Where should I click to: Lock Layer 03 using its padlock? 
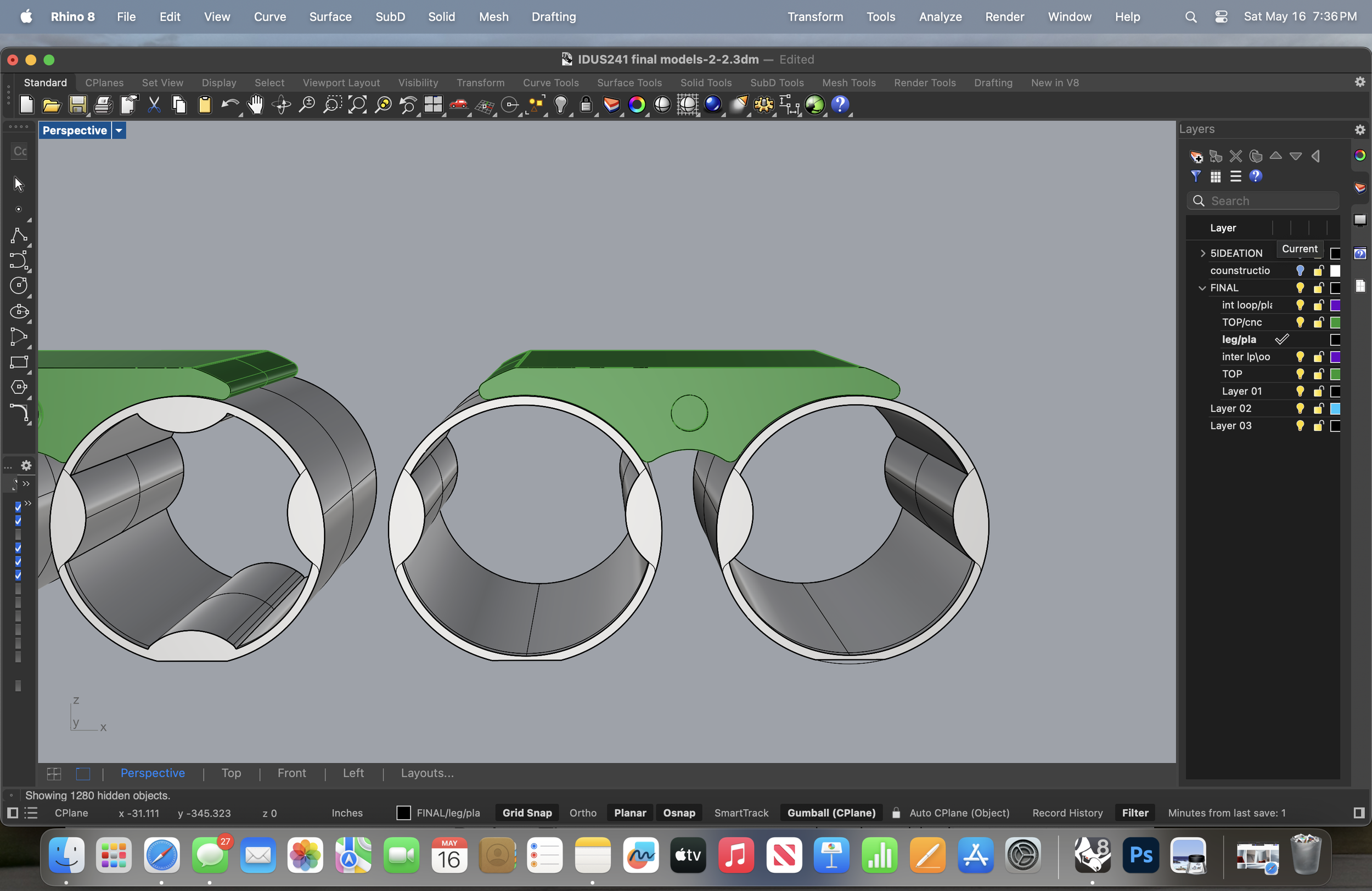click(1318, 426)
